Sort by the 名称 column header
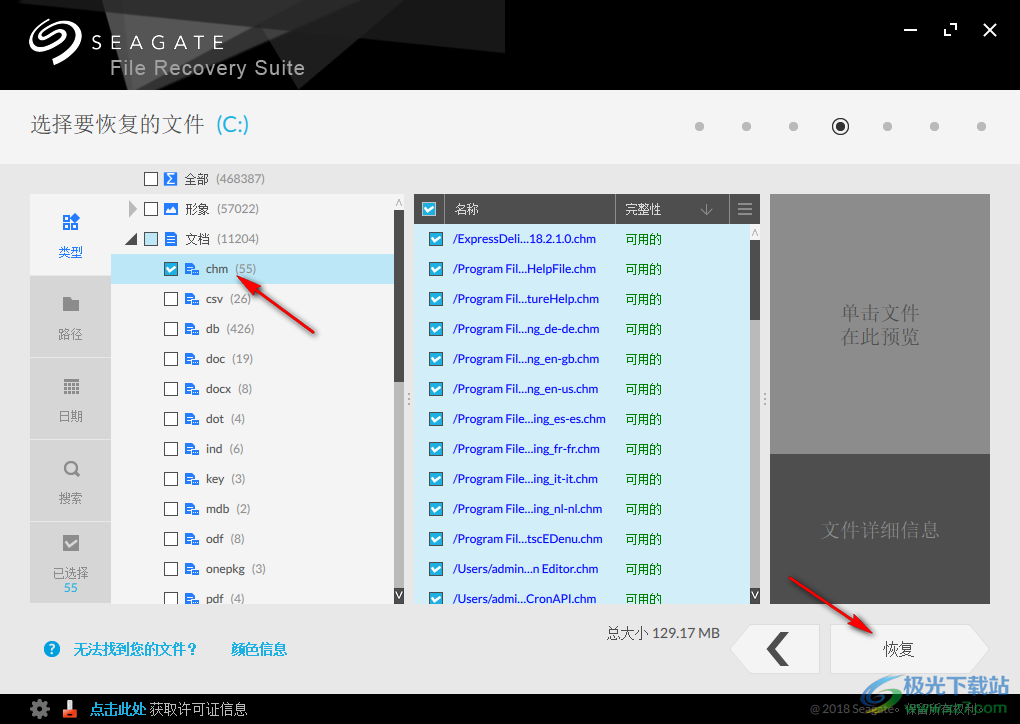The width and height of the screenshot is (1020, 724). pos(530,209)
